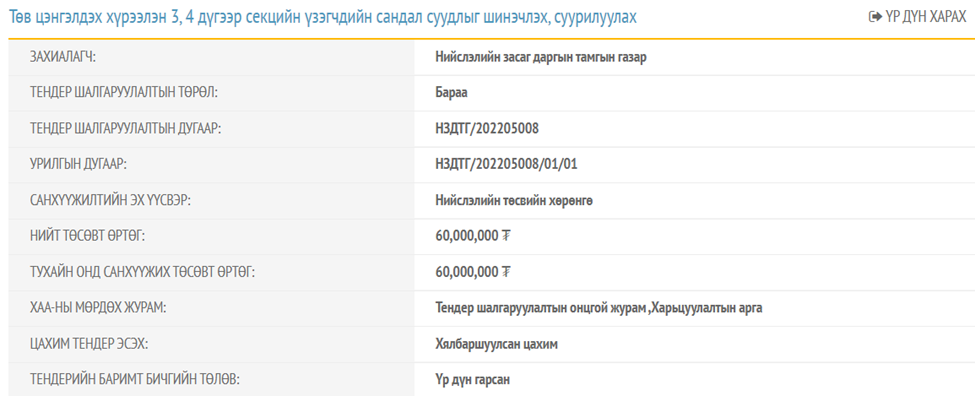This screenshot has height=396, width=975.
Task: Click the tender title heading
Action: (x=322, y=17)
